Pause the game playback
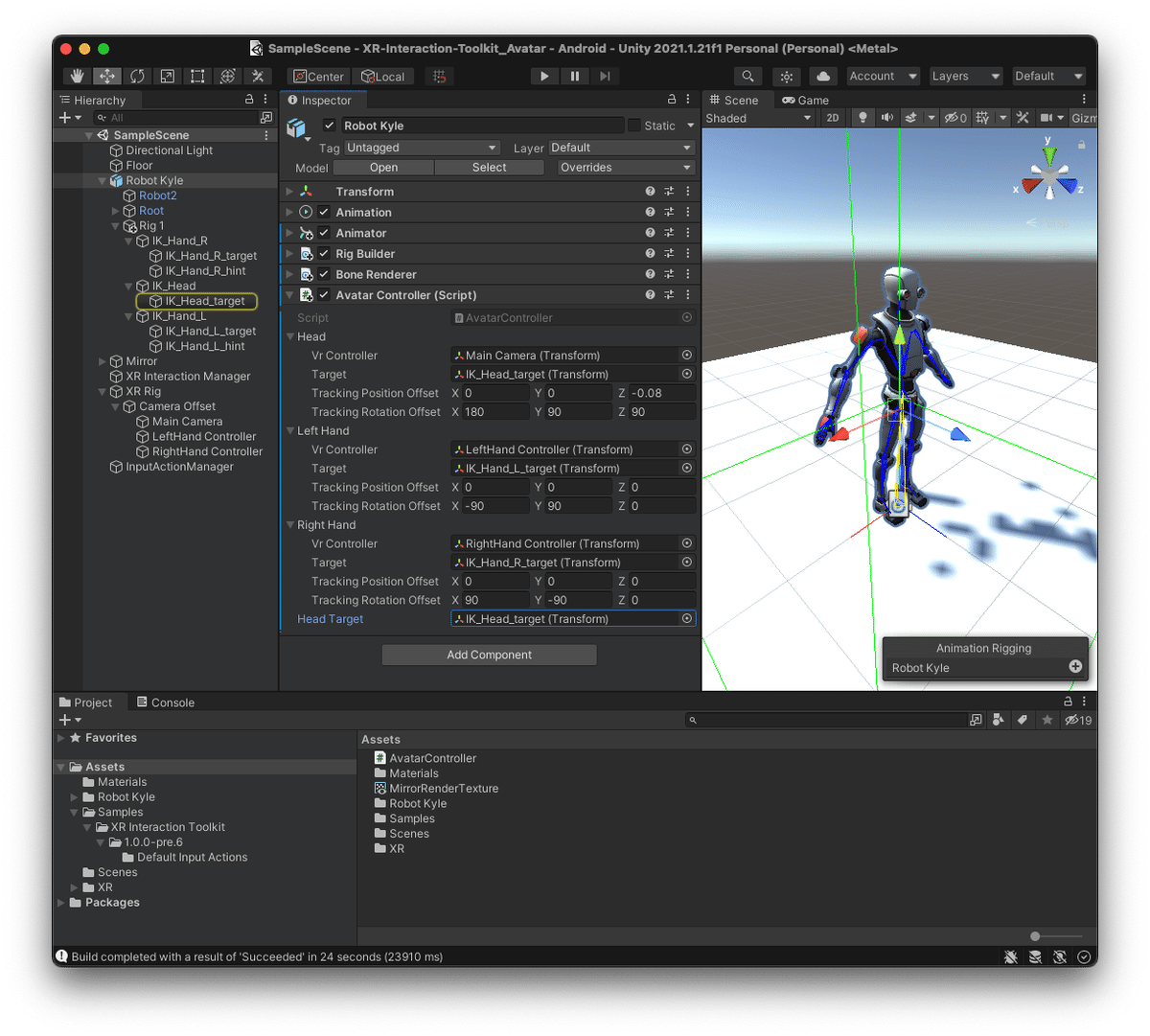1150x1036 pixels. tap(574, 76)
